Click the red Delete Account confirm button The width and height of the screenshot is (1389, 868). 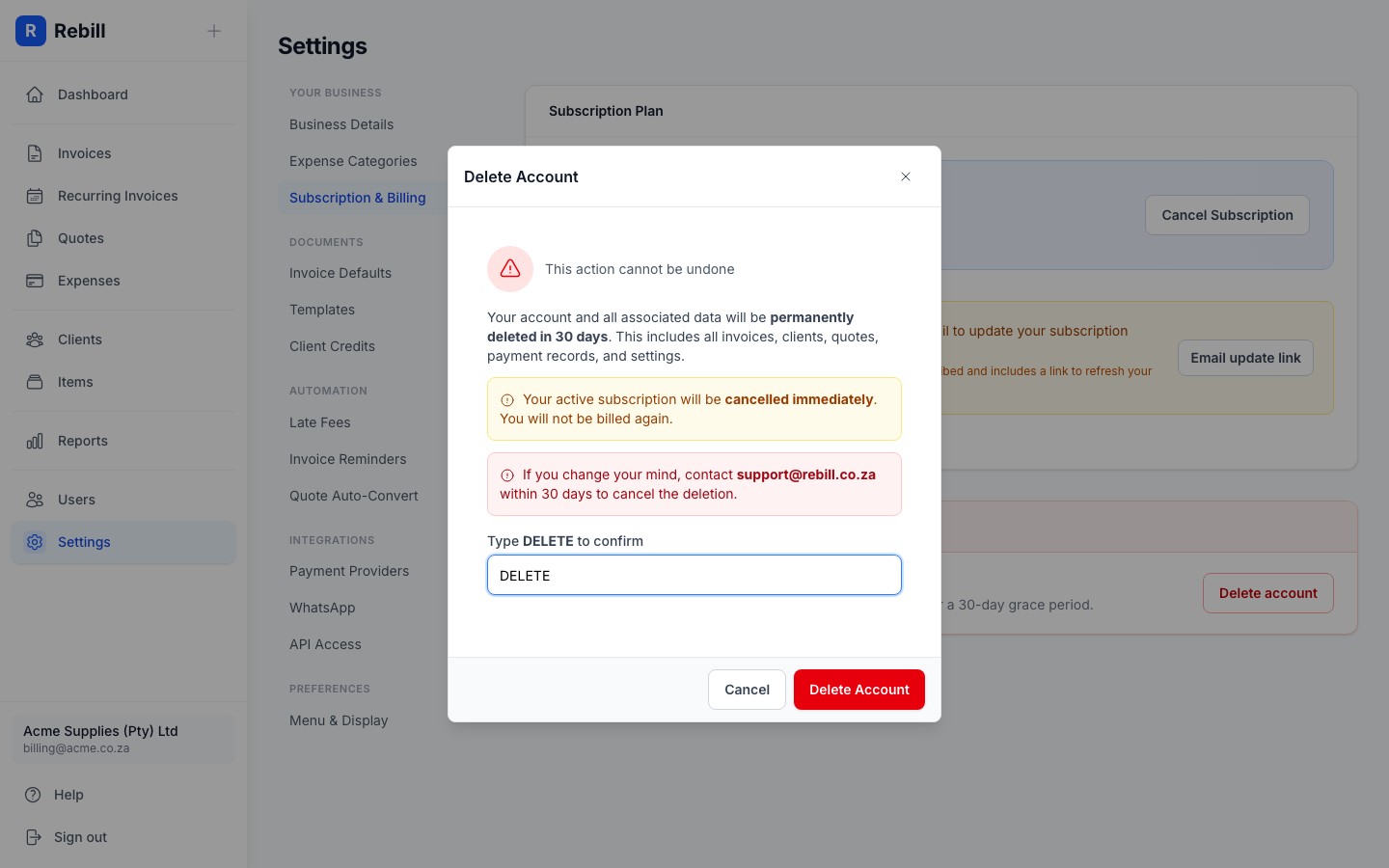pos(858,690)
